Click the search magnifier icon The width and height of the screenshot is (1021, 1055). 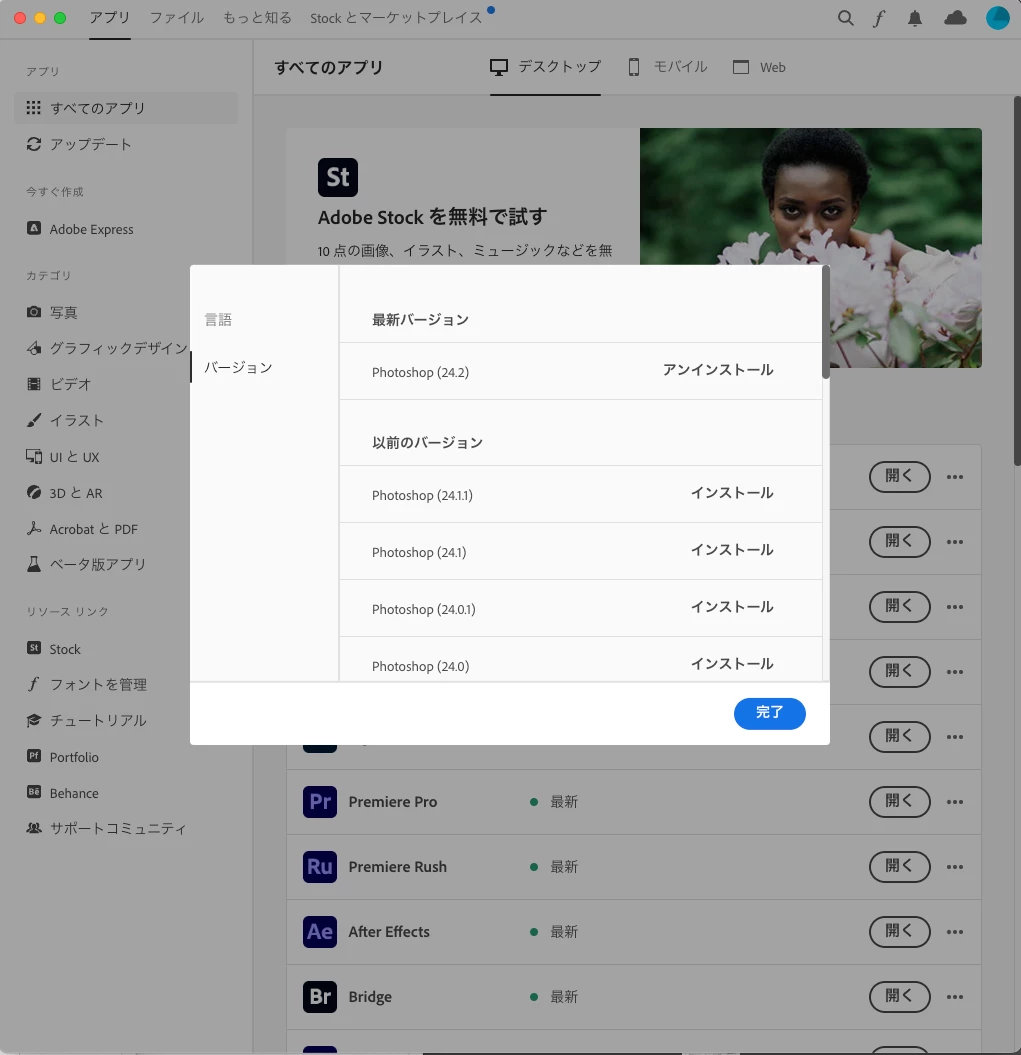click(x=845, y=18)
